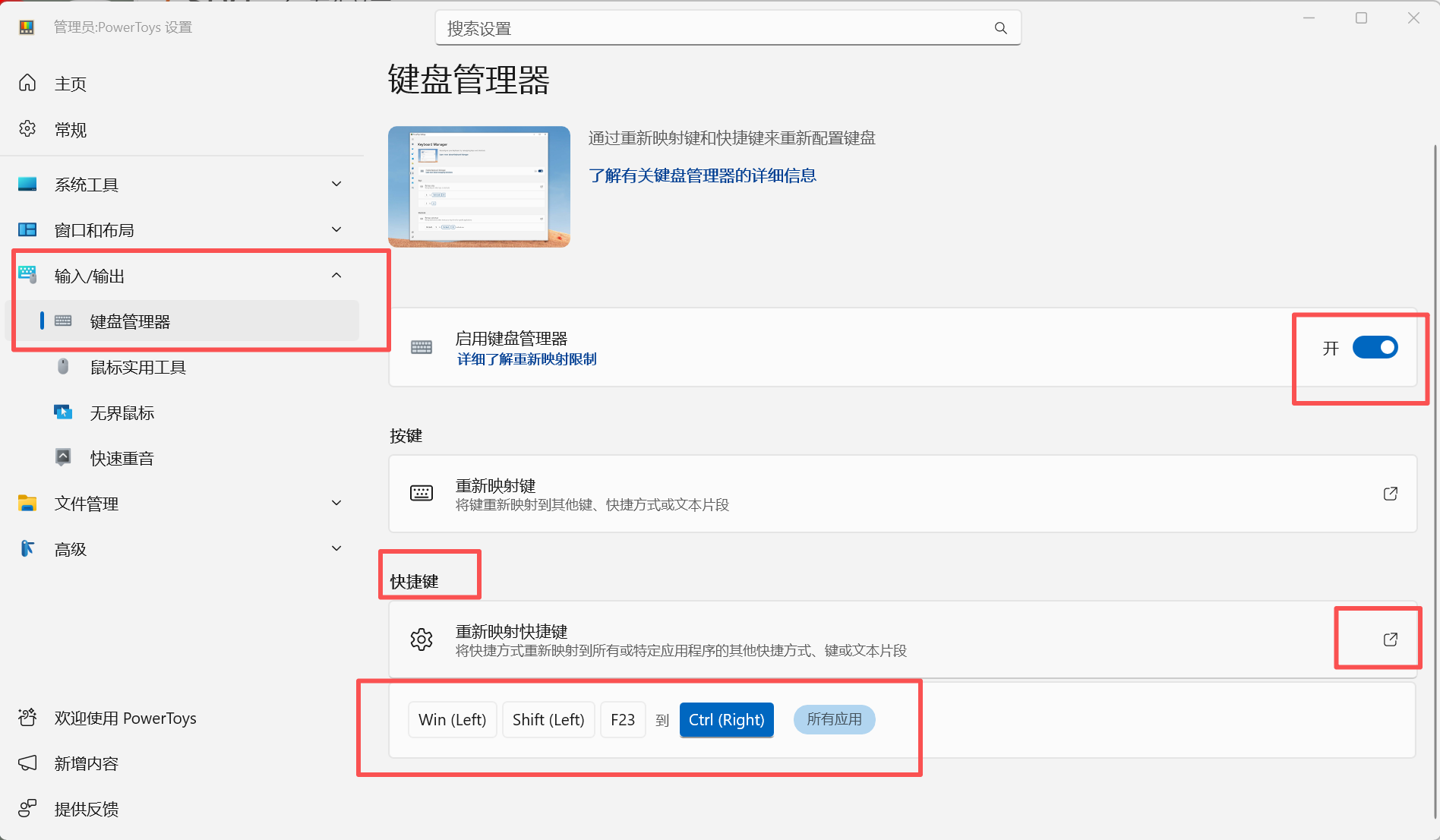This screenshot has height=840, width=1440.
Task: Click the keyboard icon beside 键盘管理器 sidebar item
Action: (63, 321)
